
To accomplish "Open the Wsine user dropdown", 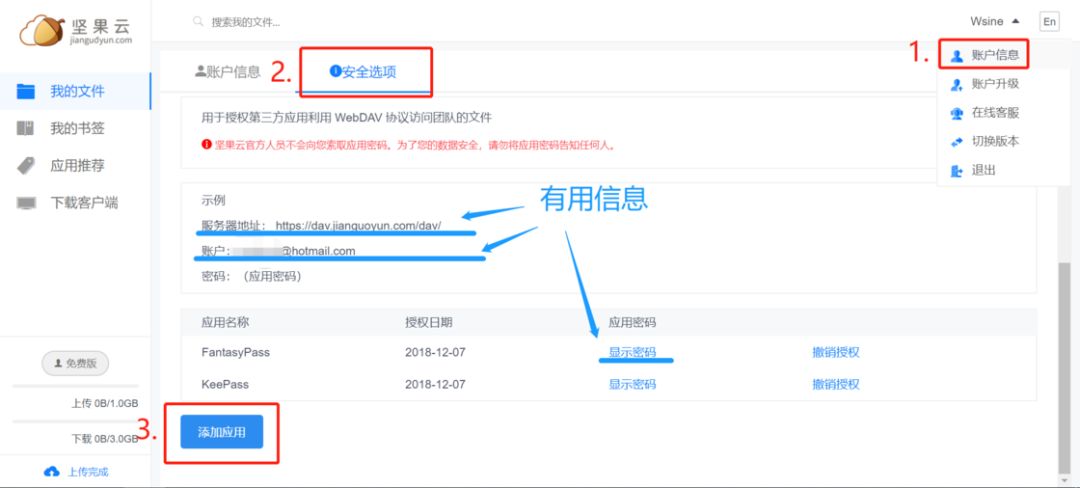I will point(995,21).
